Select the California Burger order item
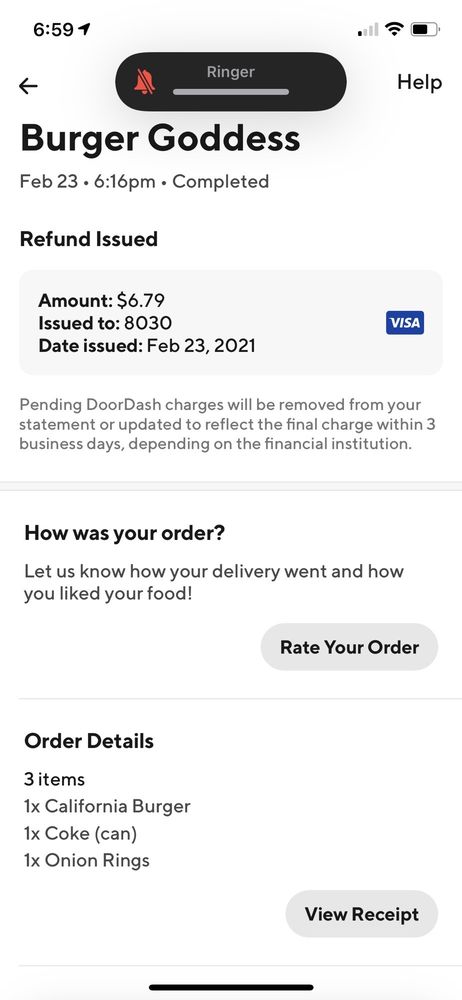 click(107, 806)
